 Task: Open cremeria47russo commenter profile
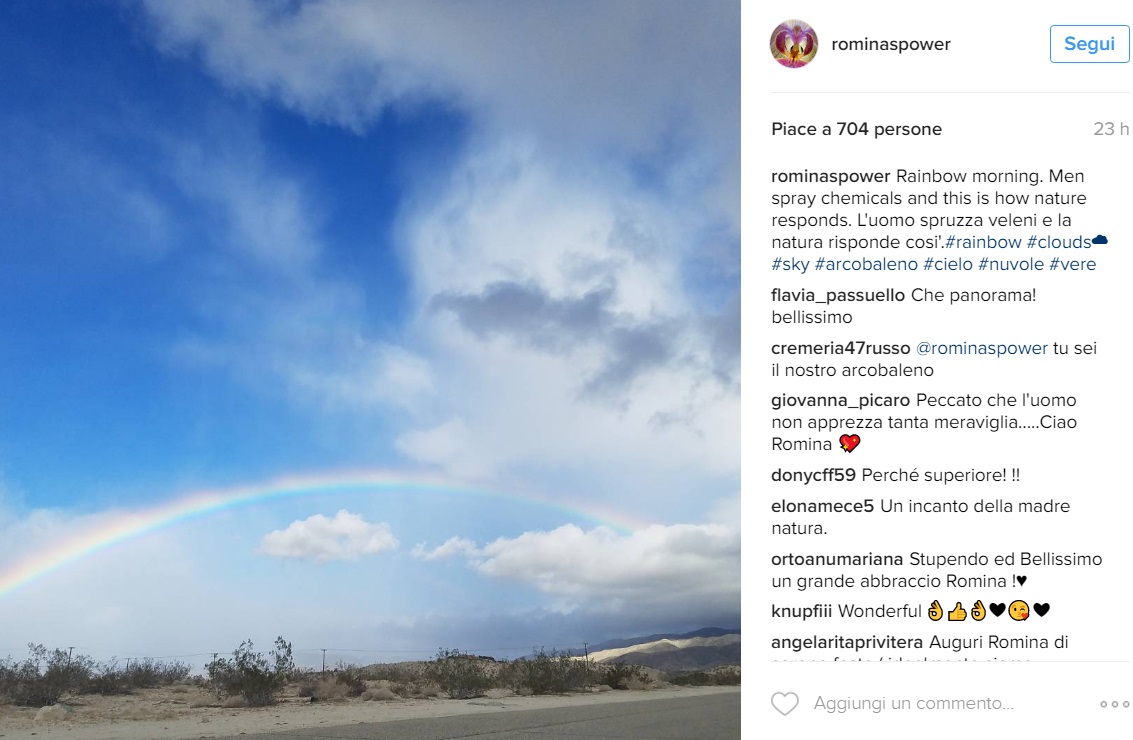click(x=840, y=348)
